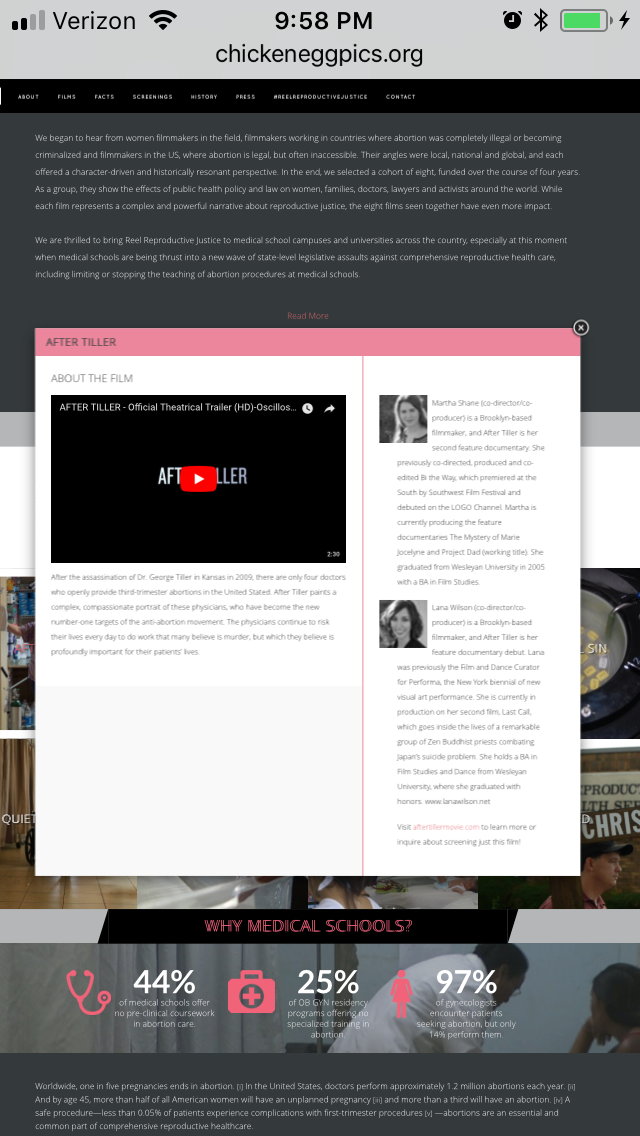
Task: Tap the medical kit icon beside 25%
Action: (x=251, y=992)
